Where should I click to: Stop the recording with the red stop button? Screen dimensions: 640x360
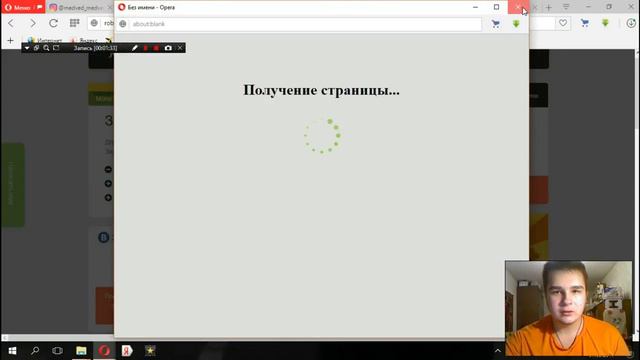click(x=156, y=48)
